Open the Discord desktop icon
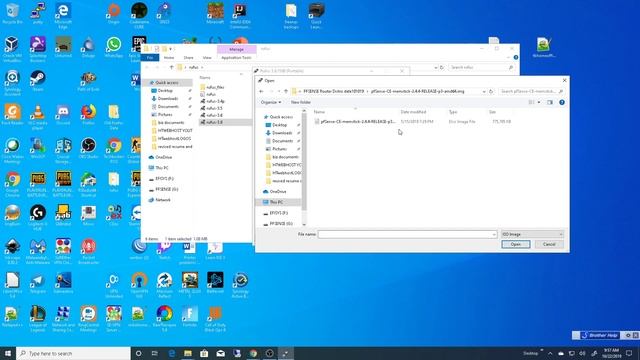This screenshot has width=640, height=360. 63,115
